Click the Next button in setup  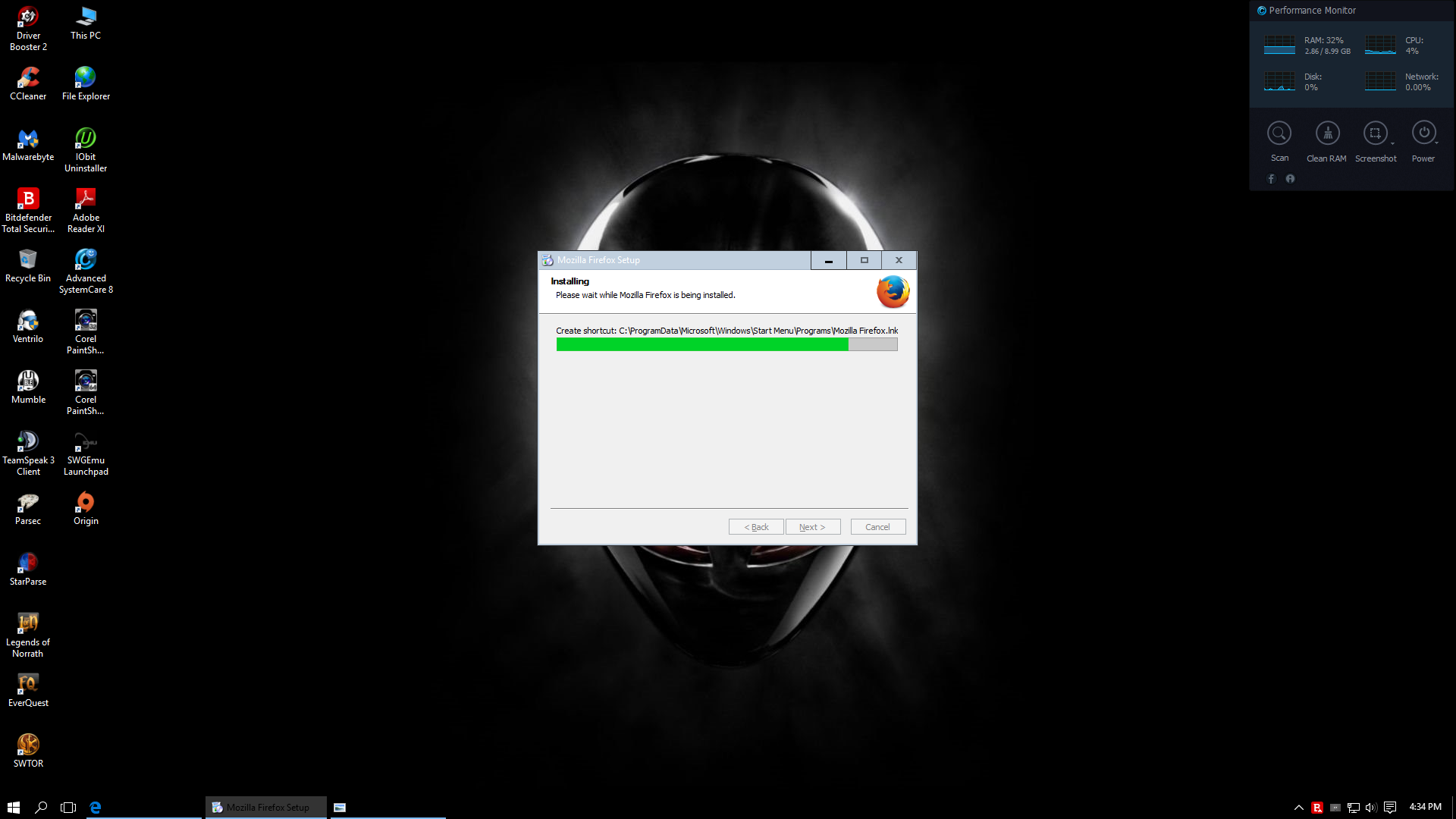coord(812,527)
